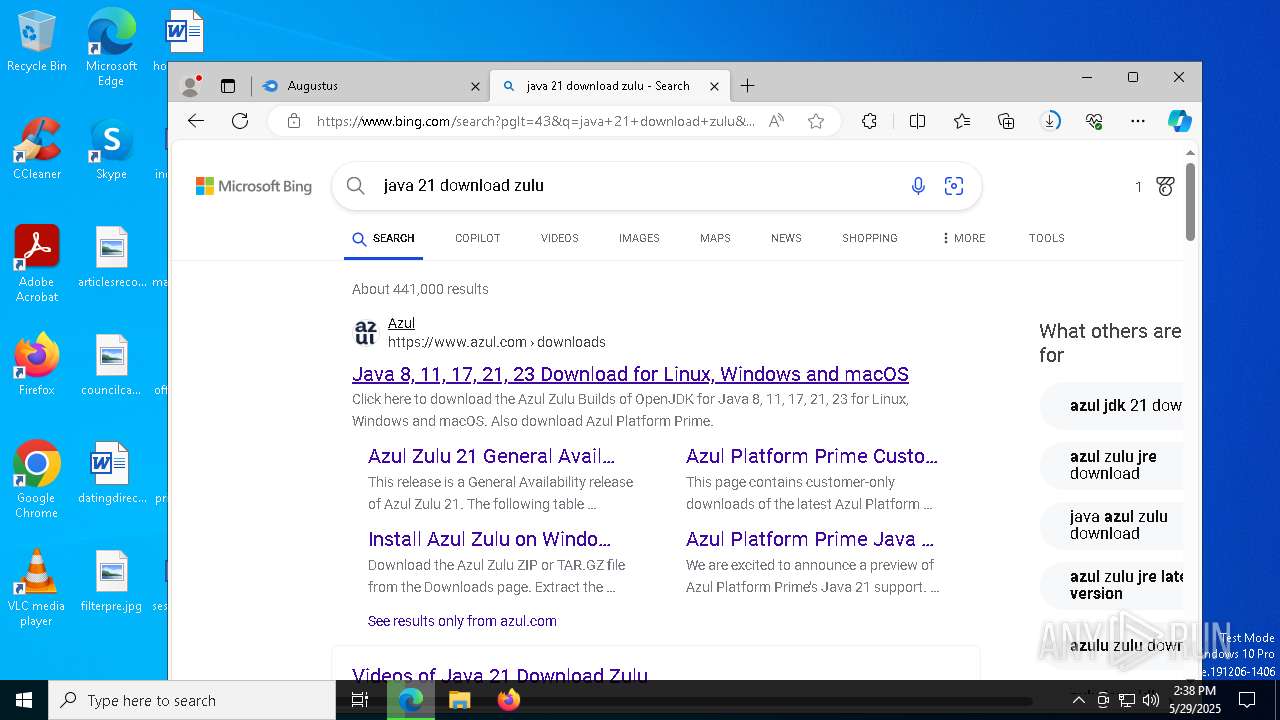Click the Edge profile avatar icon

coord(190,86)
